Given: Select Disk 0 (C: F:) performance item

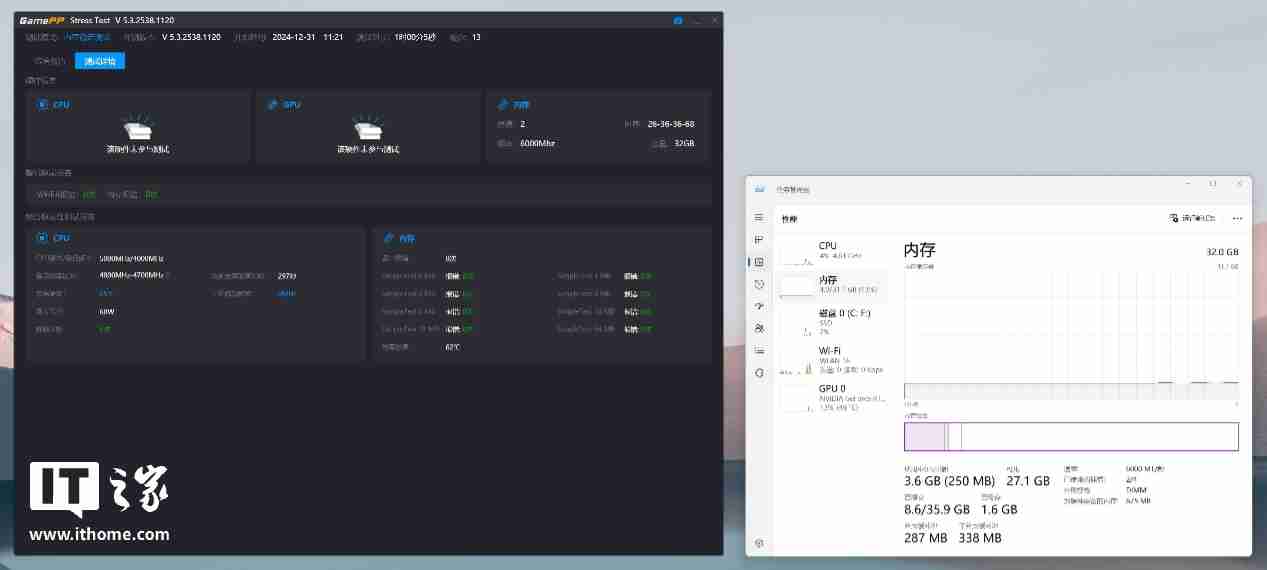Looking at the screenshot, I should click(x=841, y=318).
